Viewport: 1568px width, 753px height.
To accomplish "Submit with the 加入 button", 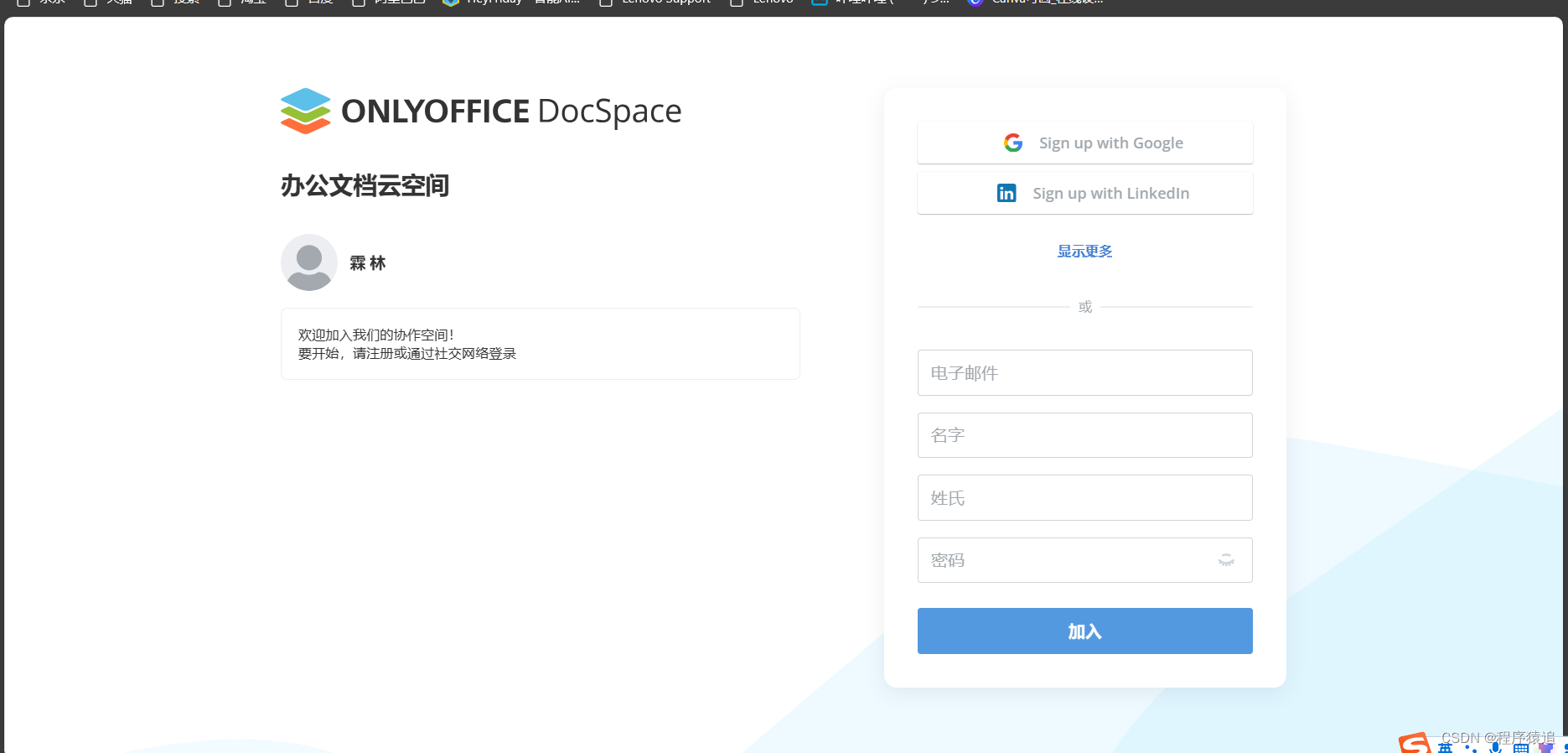I will [1084, 631].
